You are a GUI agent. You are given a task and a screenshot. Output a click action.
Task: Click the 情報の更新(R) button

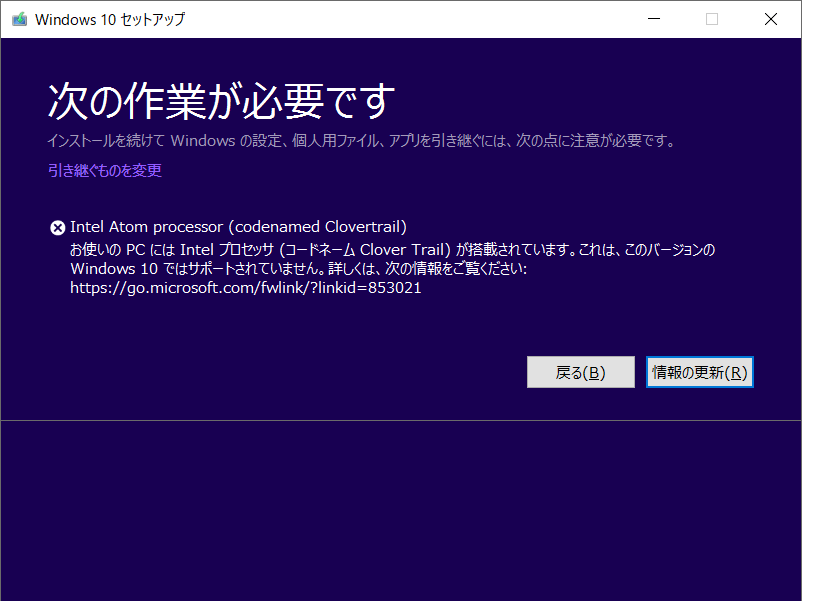point(699,372)
